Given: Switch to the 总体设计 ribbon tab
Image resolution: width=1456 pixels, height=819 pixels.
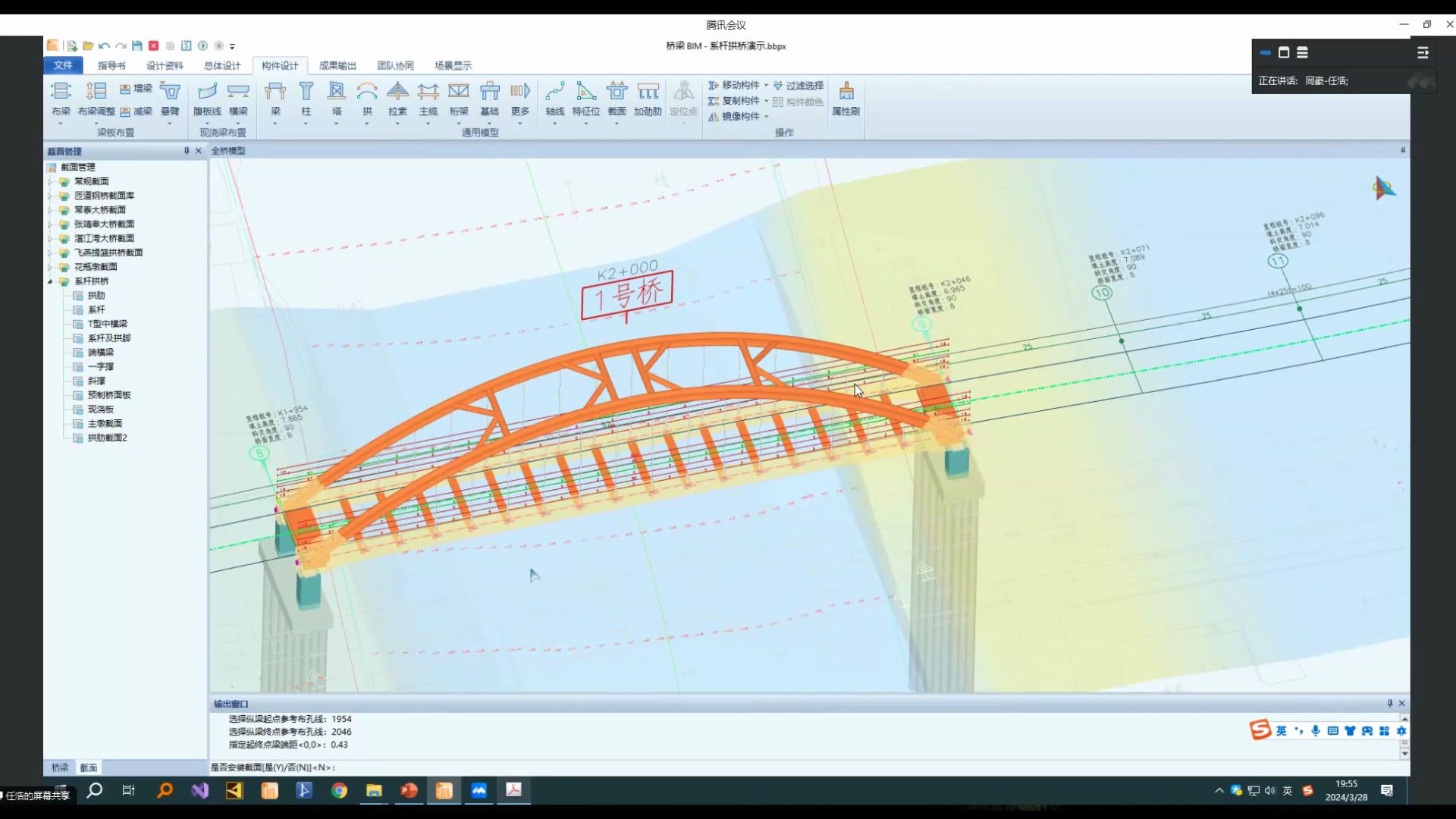Looking at the screenshot, I should click(221, 66).
